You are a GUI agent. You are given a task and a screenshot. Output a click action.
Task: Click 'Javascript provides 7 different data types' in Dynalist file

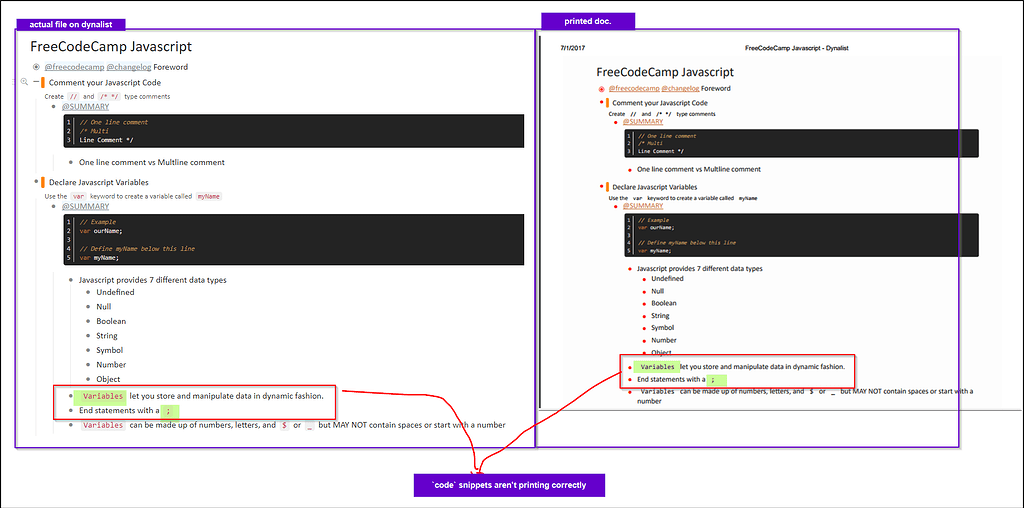153,279
